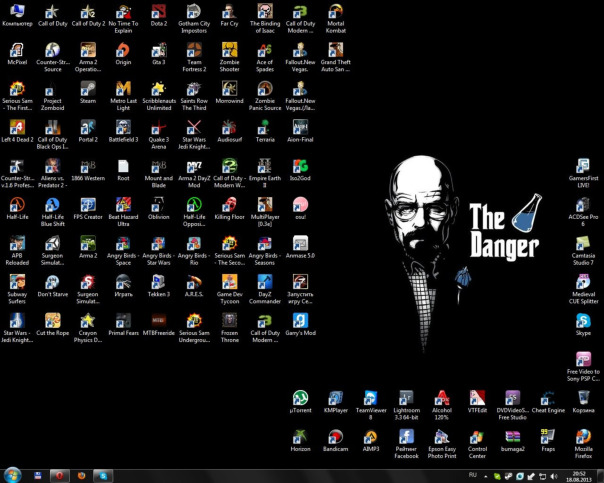The width and height of the screenshot is (604, 483).
Task: Open Game Dev Tycoon shortcut
Action: pyautogui.click(x=230, y=289)
